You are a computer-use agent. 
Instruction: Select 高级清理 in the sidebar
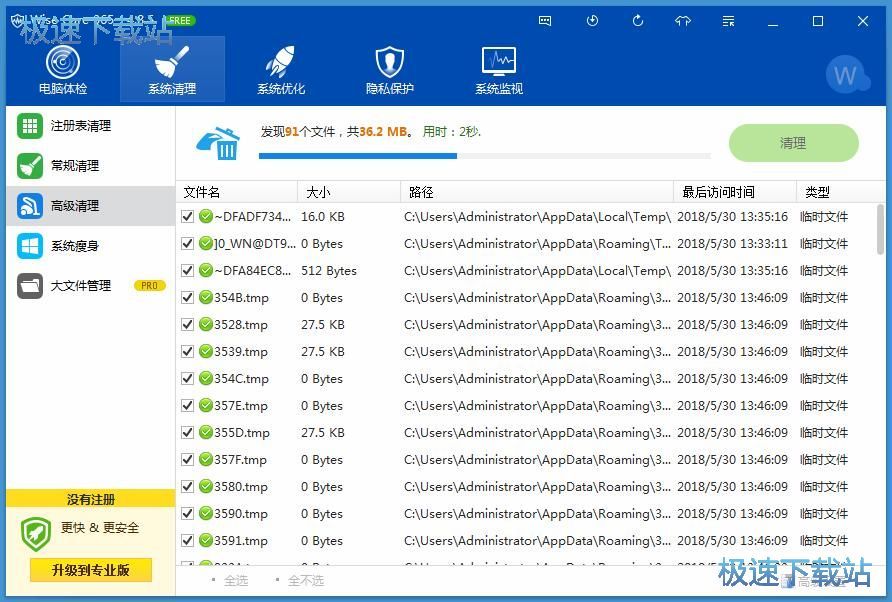pyautogui.click(x=90, y=205)
